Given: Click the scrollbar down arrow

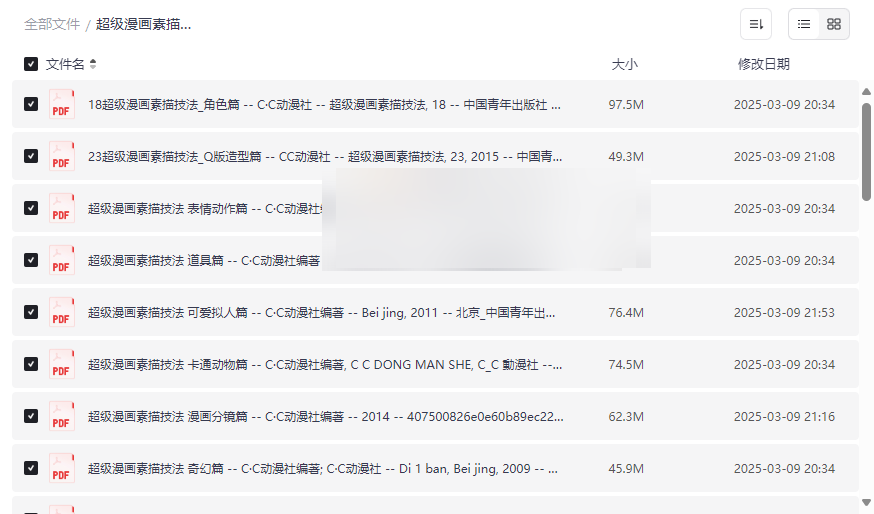Looking at the screenshot, I should coord(866,503).
